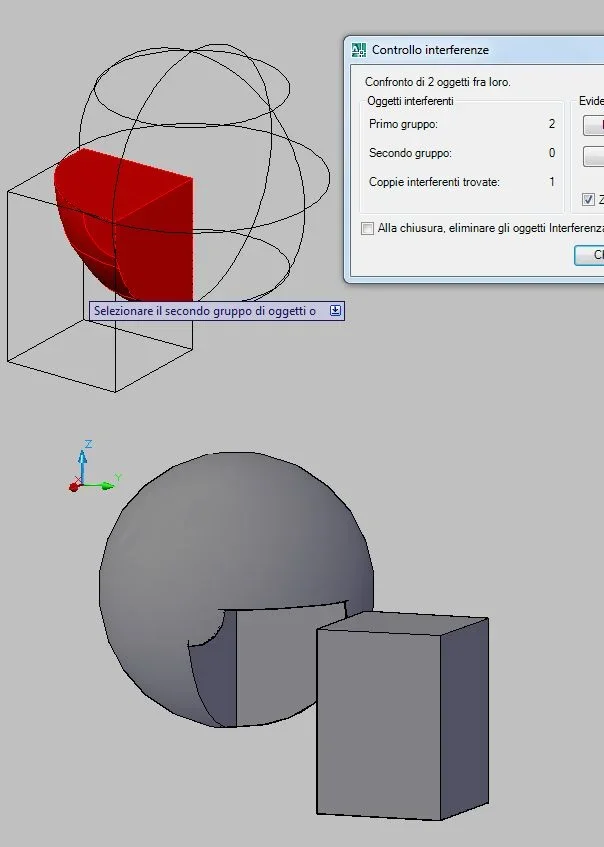Click the first button in Evidenzia group

pyautogui.click(x=594, y=125)
